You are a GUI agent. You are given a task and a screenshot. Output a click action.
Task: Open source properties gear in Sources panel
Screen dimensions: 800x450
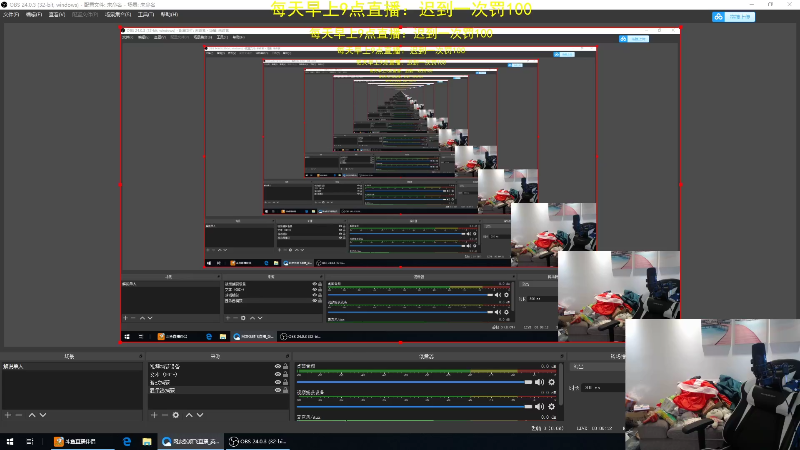tap(176, 415)
